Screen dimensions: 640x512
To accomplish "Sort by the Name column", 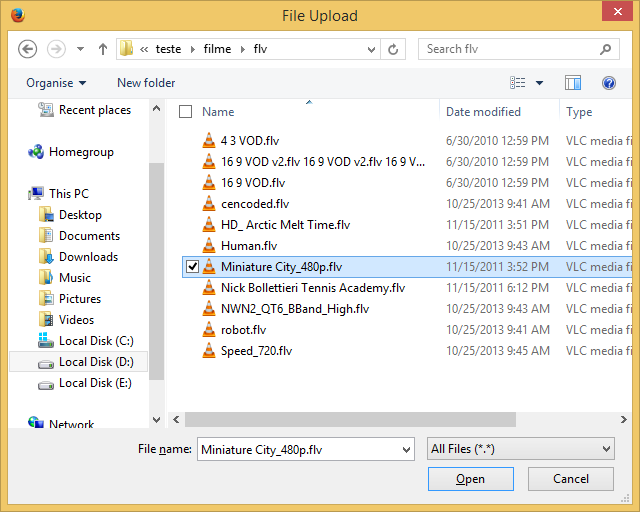I will pyautogui.click(x=218, y=112).
